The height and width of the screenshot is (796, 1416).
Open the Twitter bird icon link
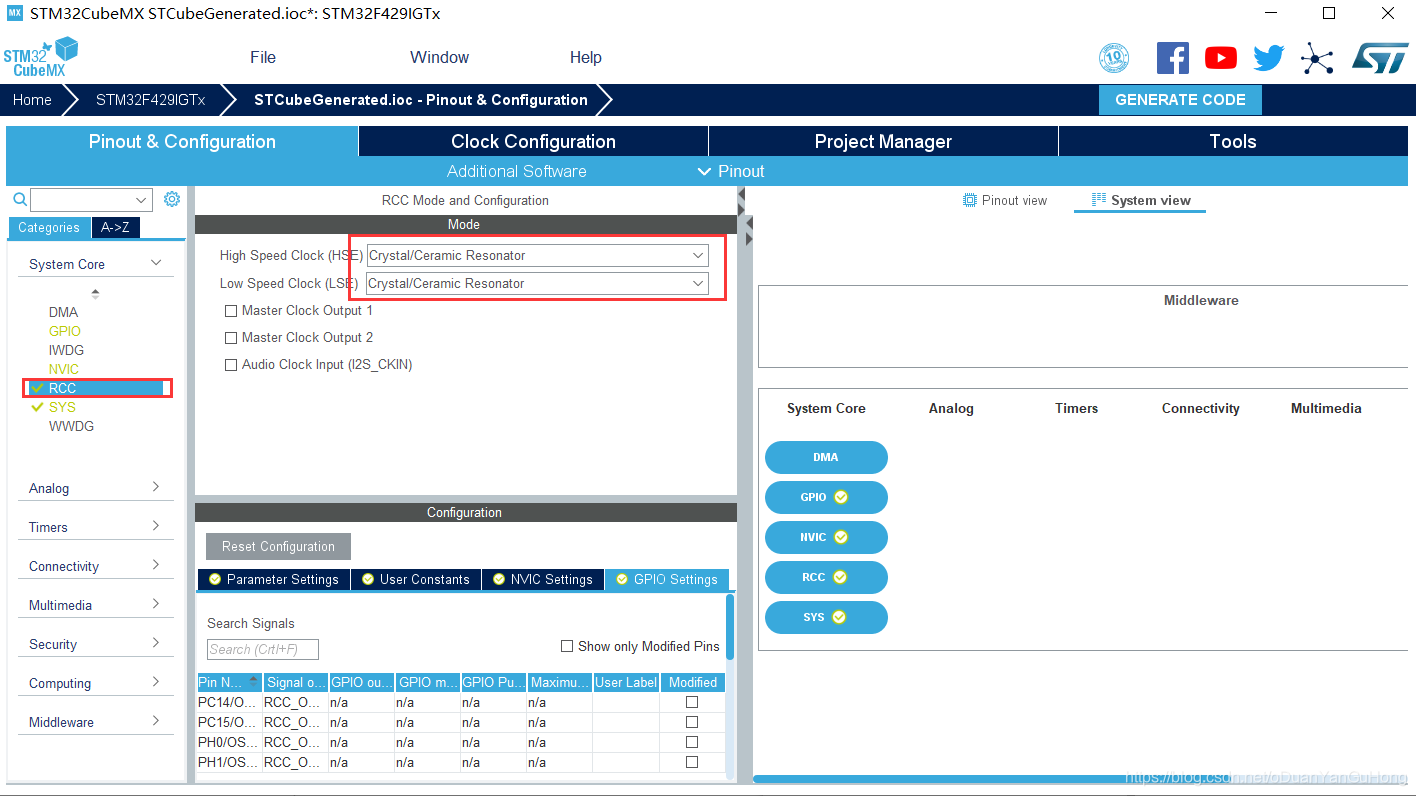pyautogui.click(x=1268, y=58)
